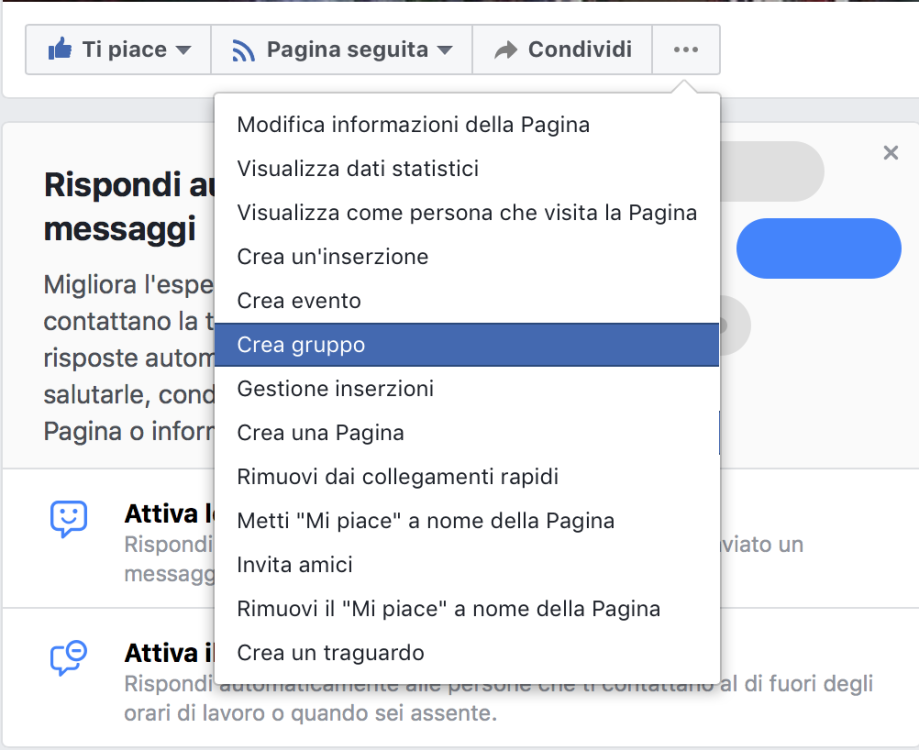Click the smiley chat bubble icon
This screenshot has width=919, height=750.
click(x=68, y=515)
